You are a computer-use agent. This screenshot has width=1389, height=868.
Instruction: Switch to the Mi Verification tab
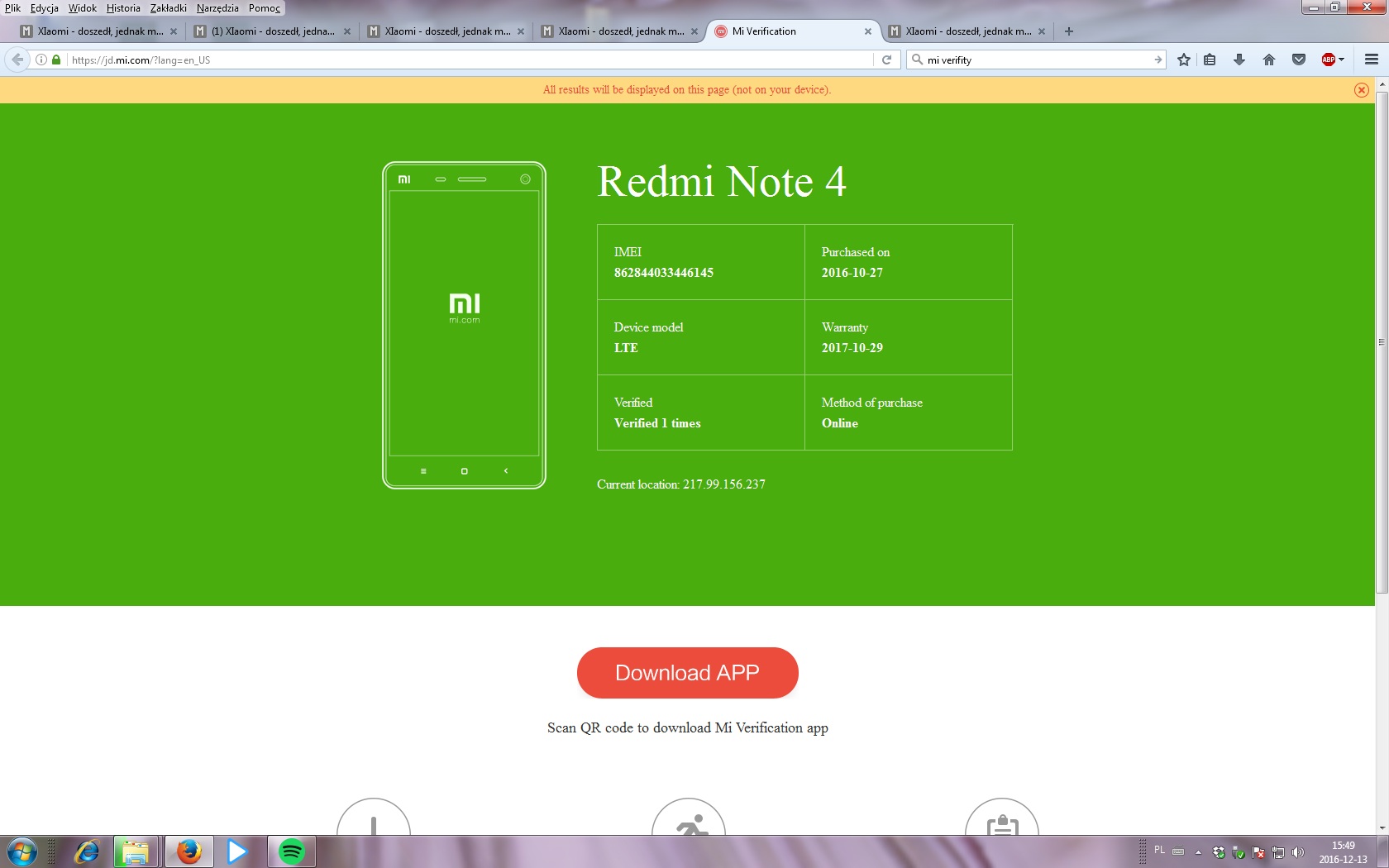coord(785,31)
